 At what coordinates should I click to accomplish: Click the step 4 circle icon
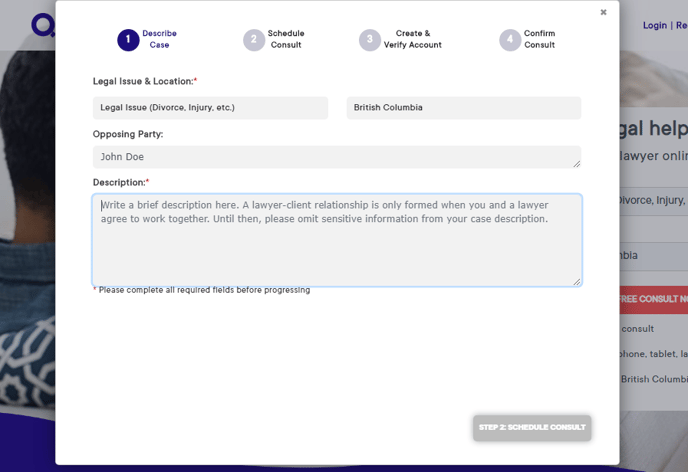click(510, 40)
